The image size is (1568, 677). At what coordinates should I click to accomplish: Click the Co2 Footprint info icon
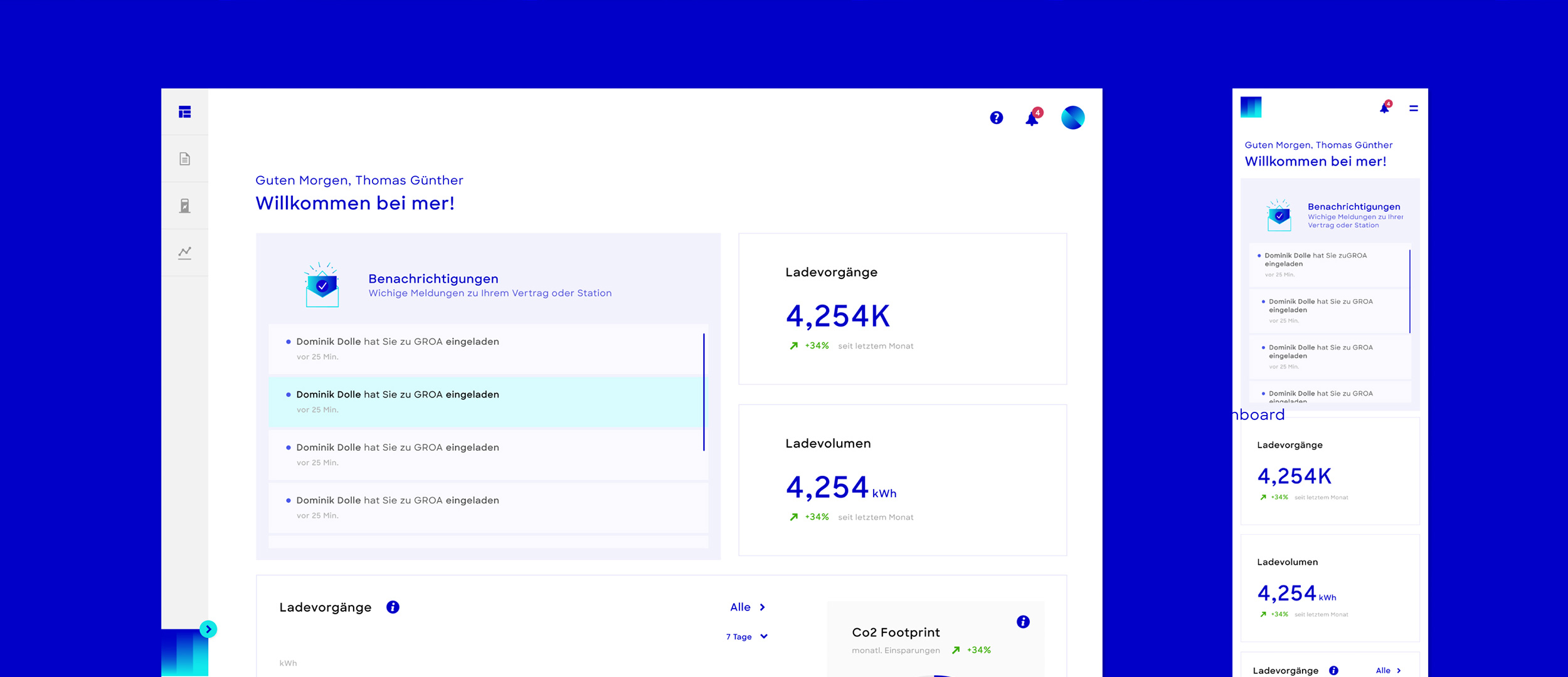coord(1023,622)
